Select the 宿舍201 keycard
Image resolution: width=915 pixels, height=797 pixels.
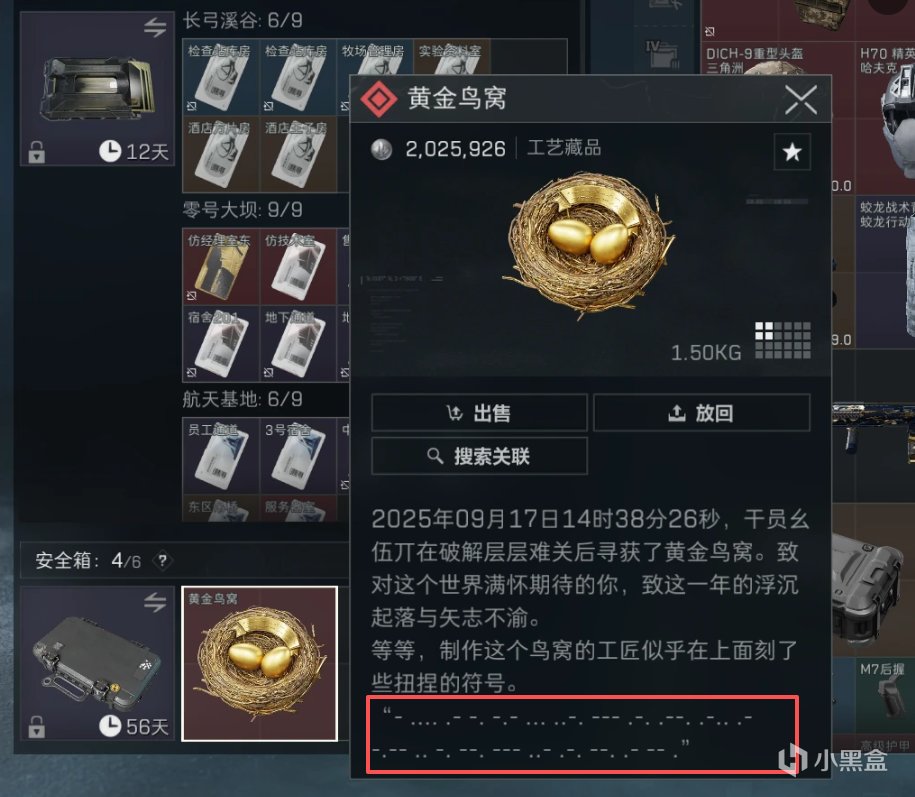221,344
